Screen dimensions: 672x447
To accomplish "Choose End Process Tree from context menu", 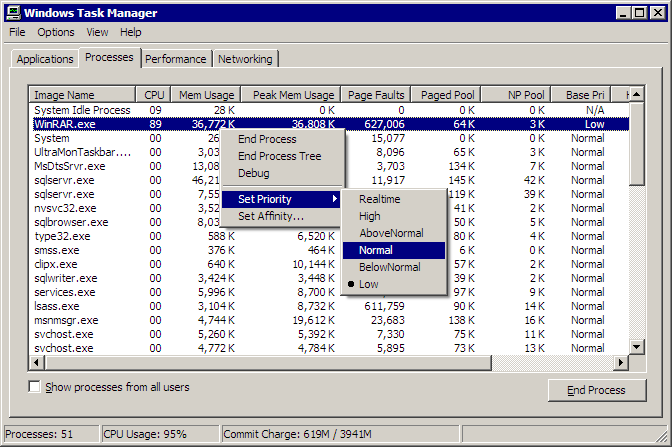I will [x=281, y=156].
